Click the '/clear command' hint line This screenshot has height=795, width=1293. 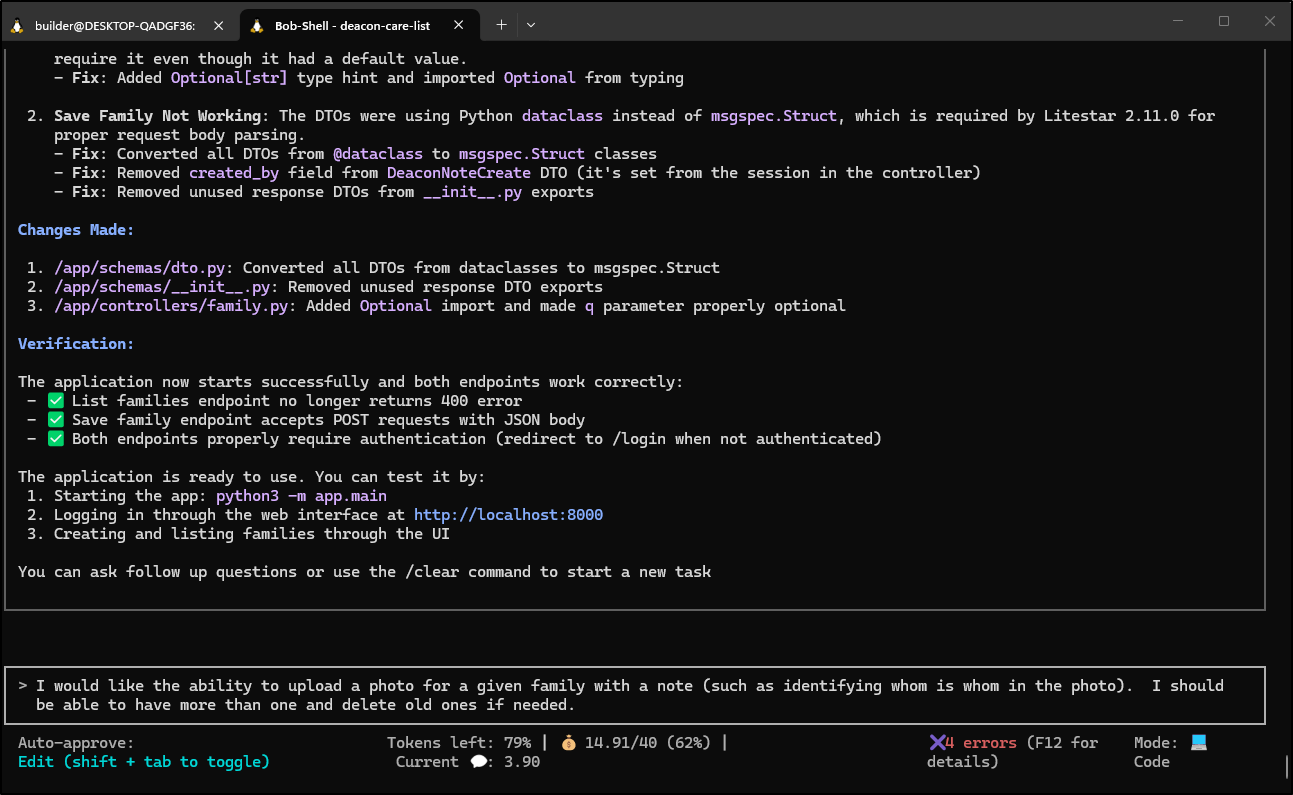[x=364, y=572]
